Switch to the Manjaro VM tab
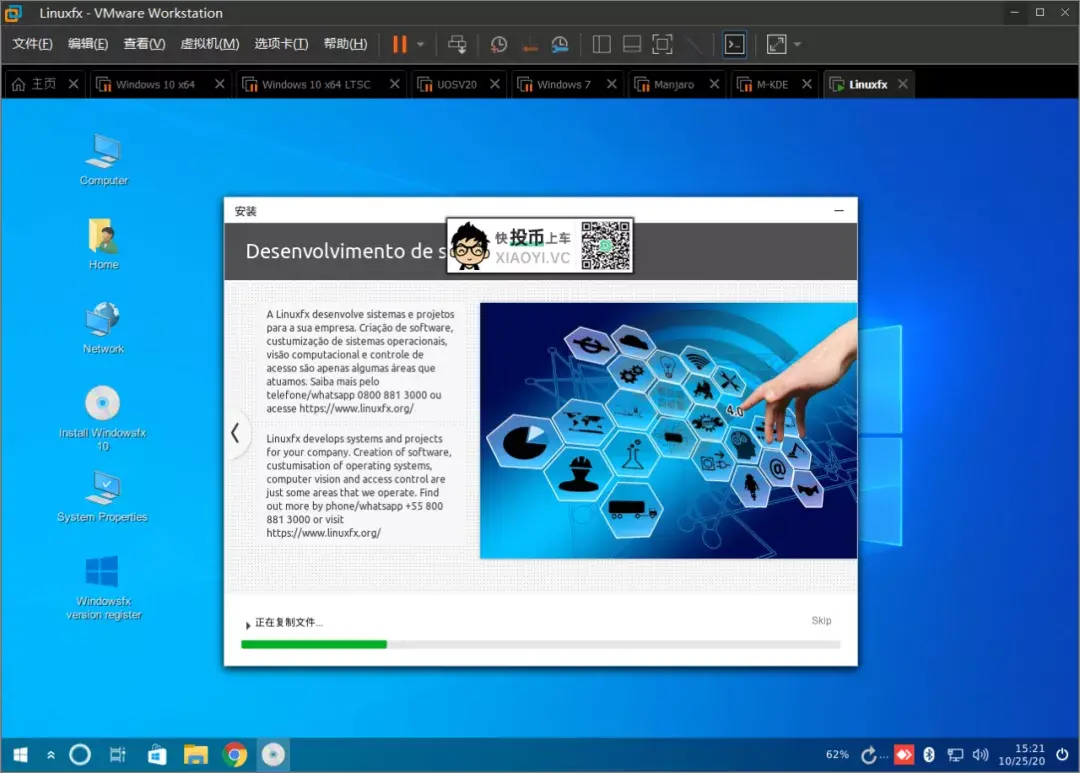The width and height of the screenshot is (1080, 773). (x=673, y=85)
